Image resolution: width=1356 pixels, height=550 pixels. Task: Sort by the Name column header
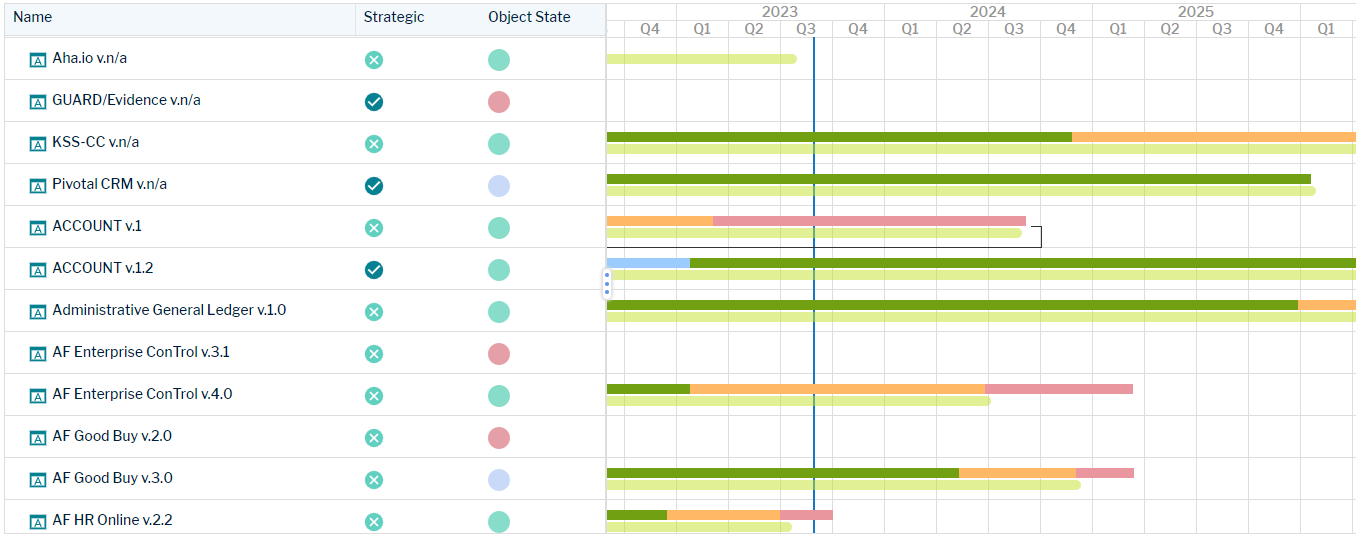pyautogui.click(x=33, y=17)
